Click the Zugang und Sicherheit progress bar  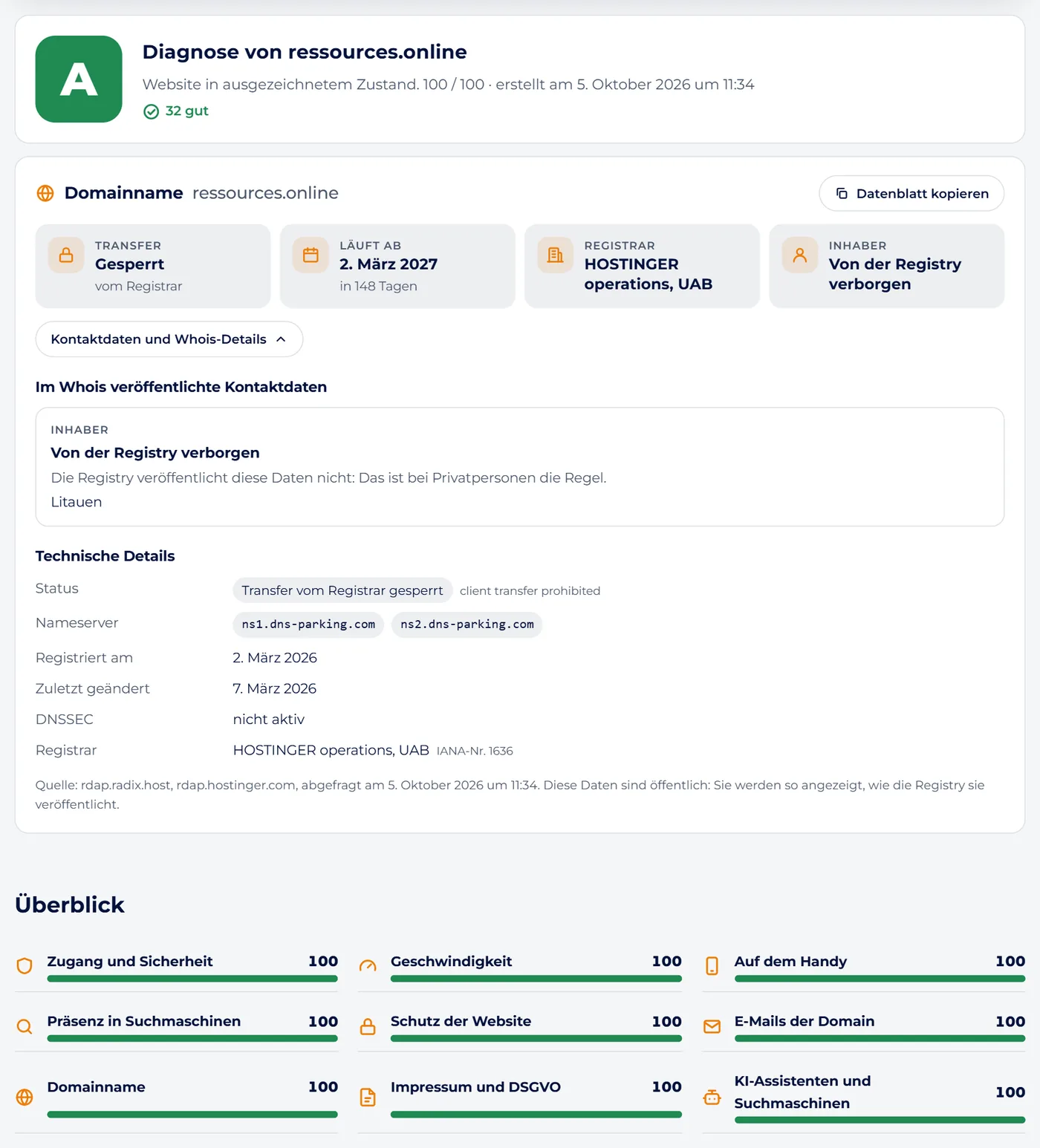pyautogui.click(x=192, y=979)
